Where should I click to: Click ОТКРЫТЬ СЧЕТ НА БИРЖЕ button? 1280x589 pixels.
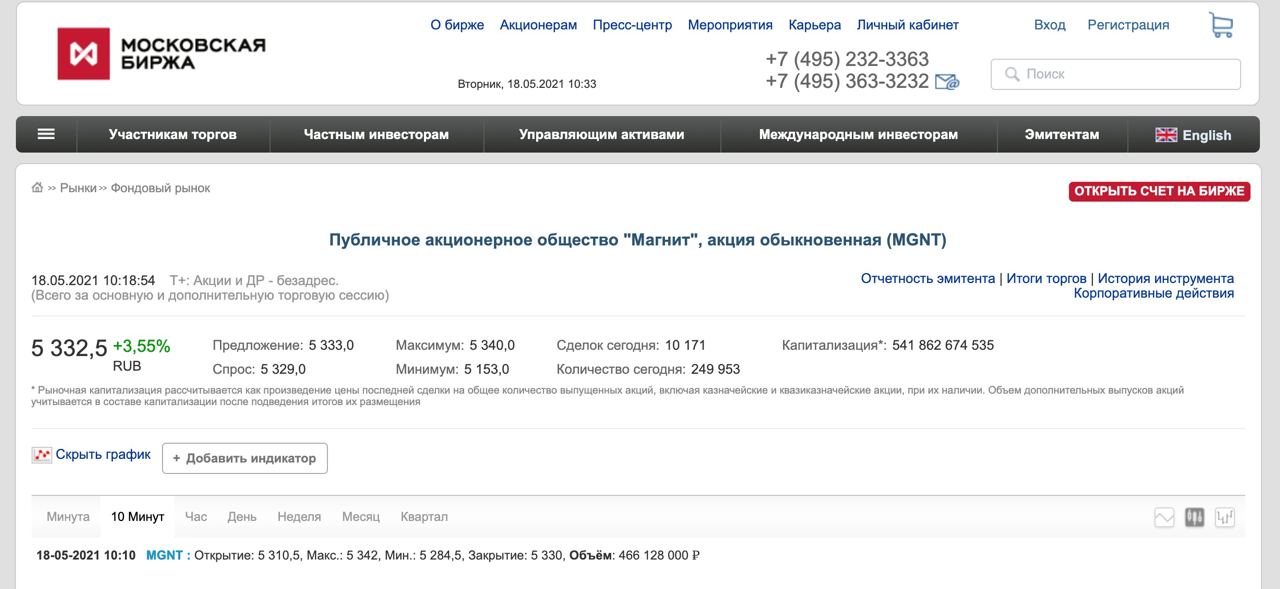point(1160,191)
